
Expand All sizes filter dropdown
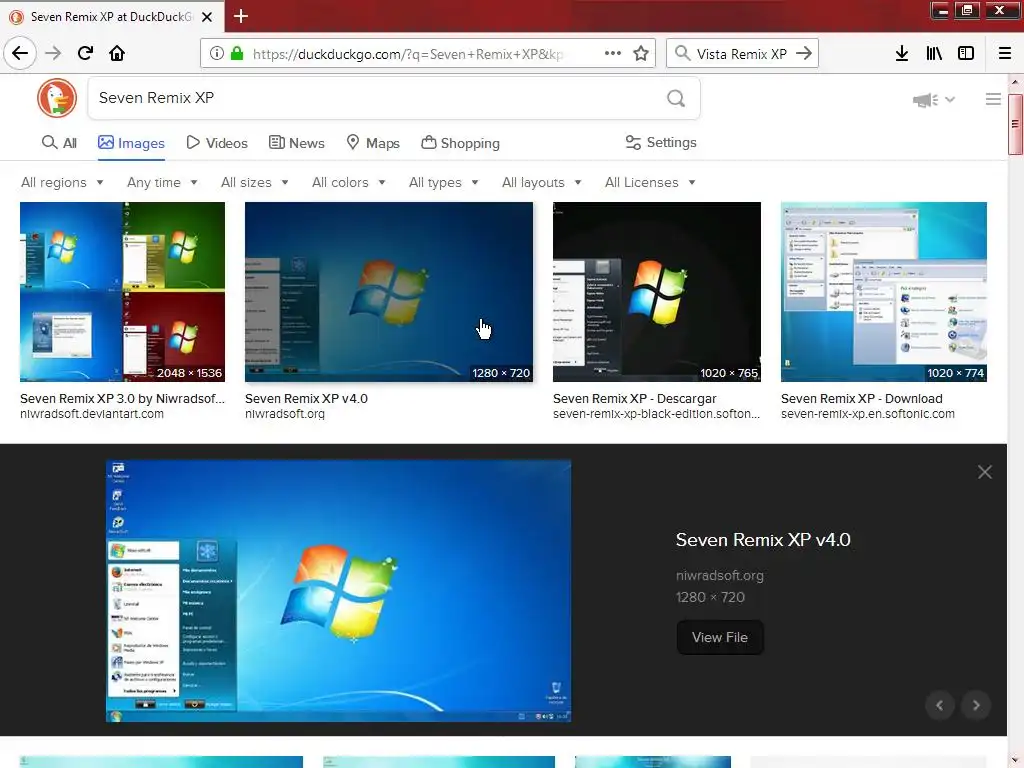click(x=255, y=182)
